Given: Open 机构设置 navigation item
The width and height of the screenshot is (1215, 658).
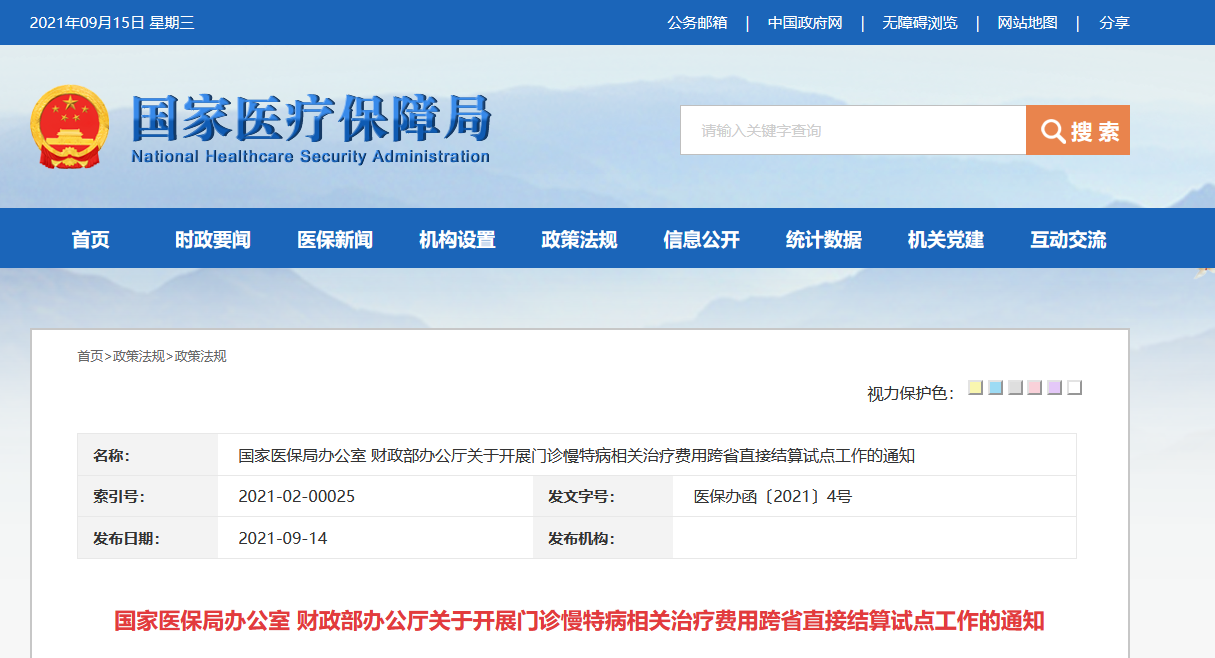Looking at the screenshot, I should click(457, 240).
